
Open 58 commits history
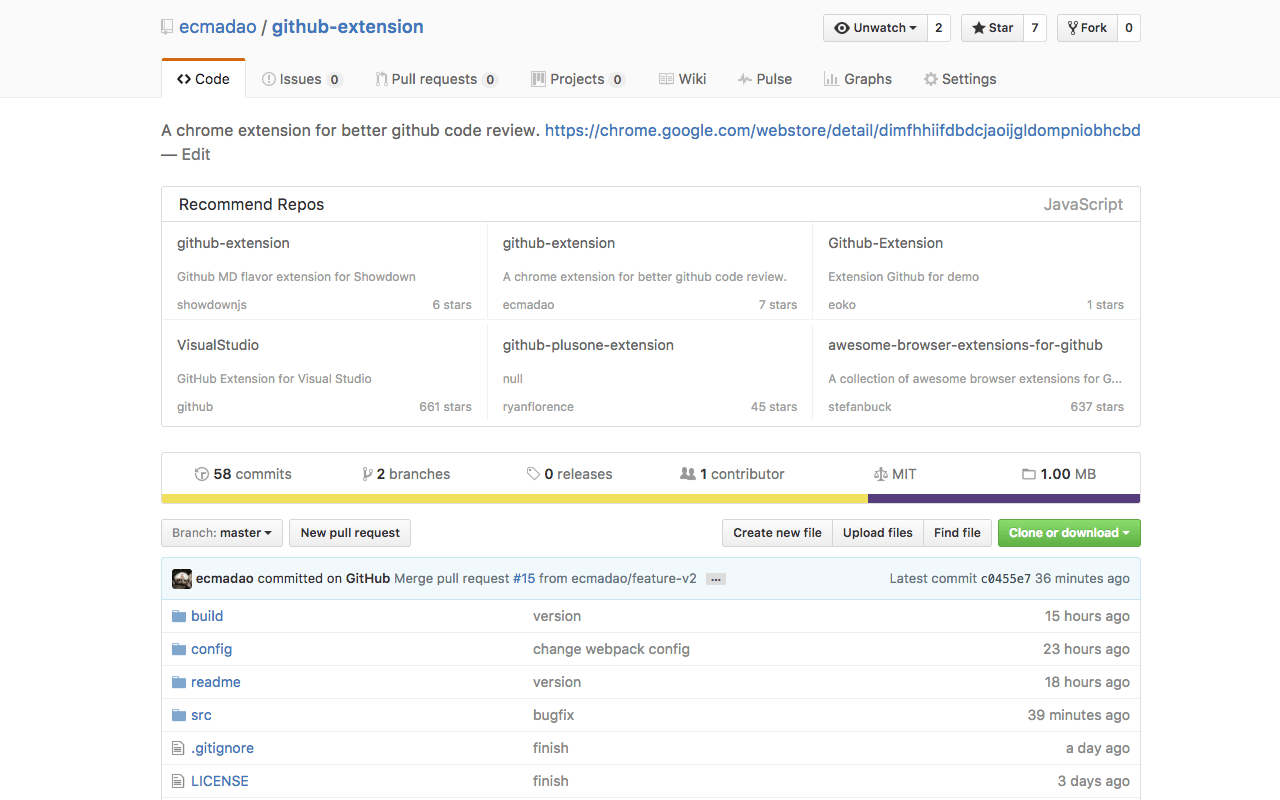pos(243,474)
